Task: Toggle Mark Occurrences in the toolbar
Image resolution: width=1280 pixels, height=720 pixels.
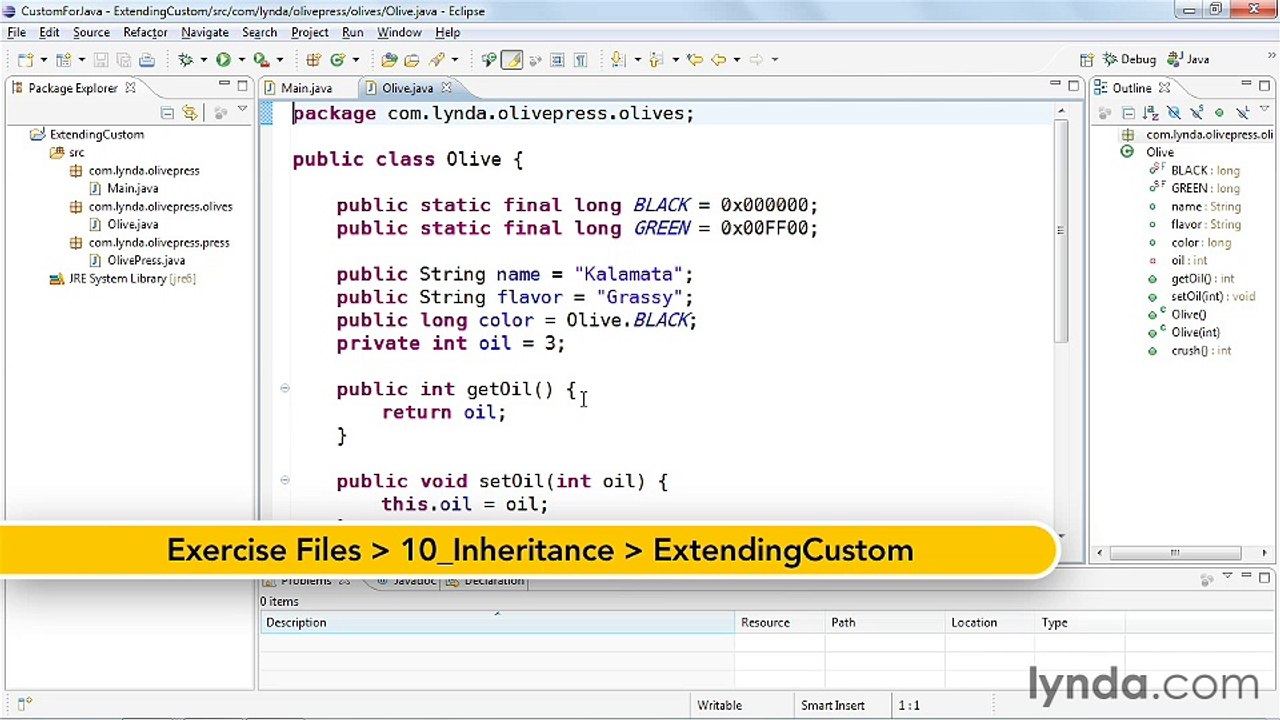Action: pos(512,60)
